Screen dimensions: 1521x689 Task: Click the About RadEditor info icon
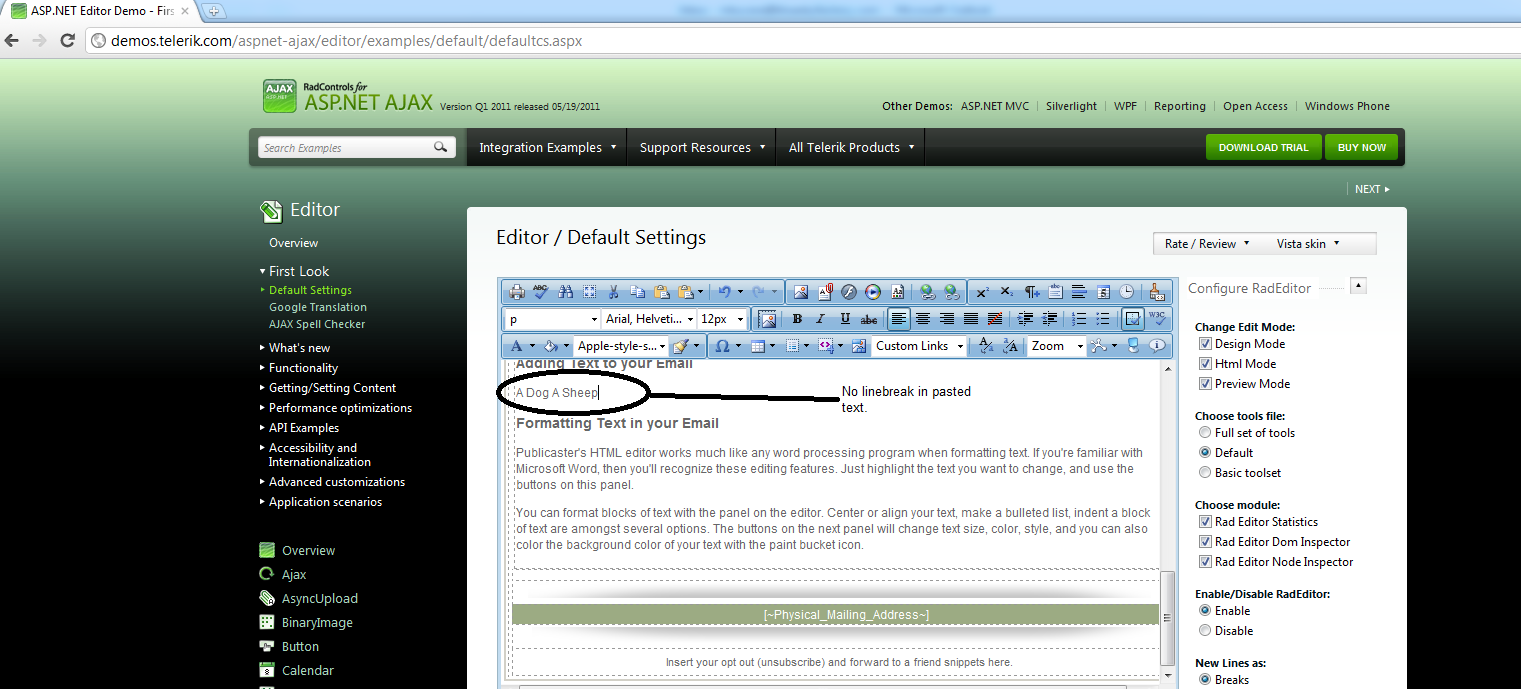pyautogui.click(x=1156, y=346)
